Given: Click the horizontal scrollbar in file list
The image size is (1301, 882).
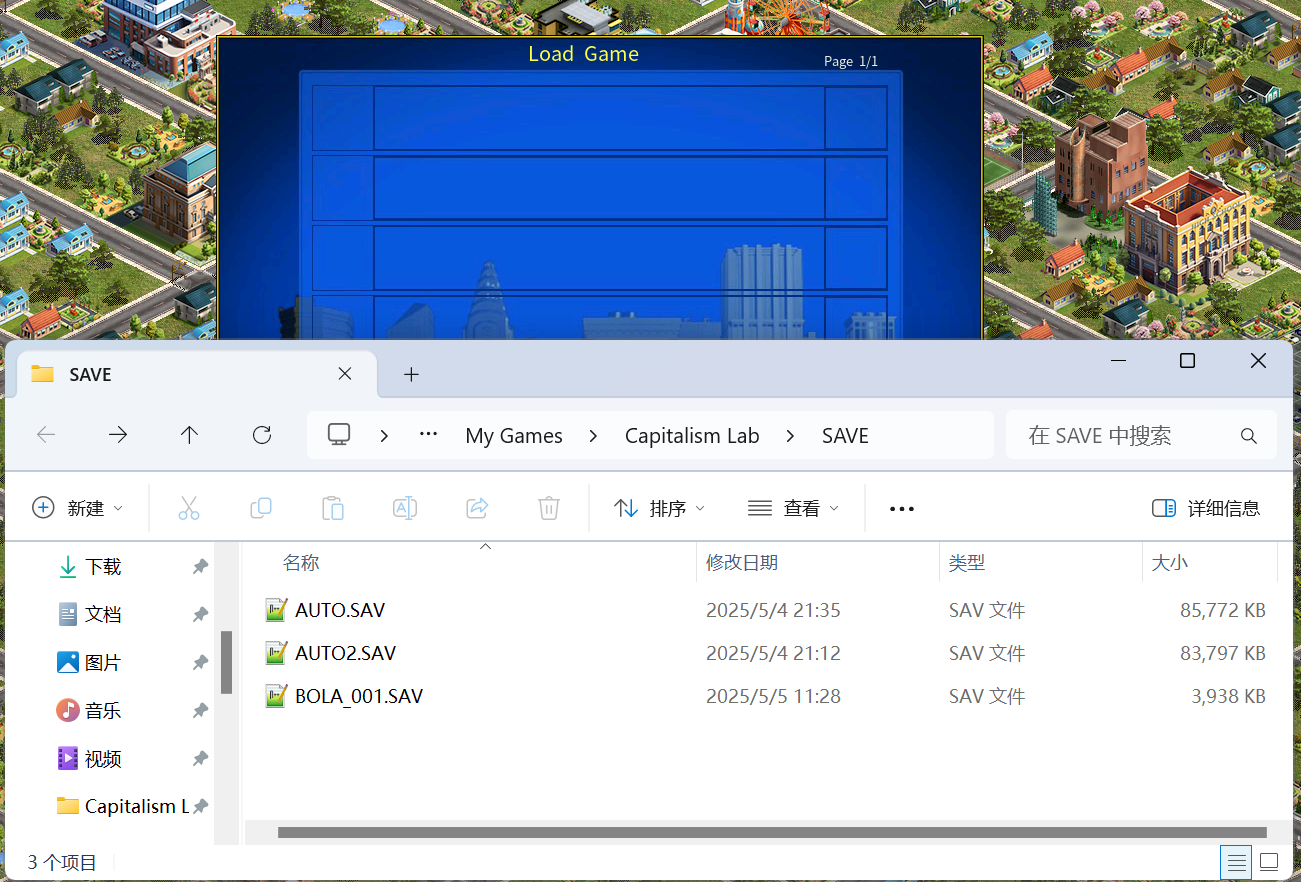Looking at the screenshot, I should [x=772, y=832].
